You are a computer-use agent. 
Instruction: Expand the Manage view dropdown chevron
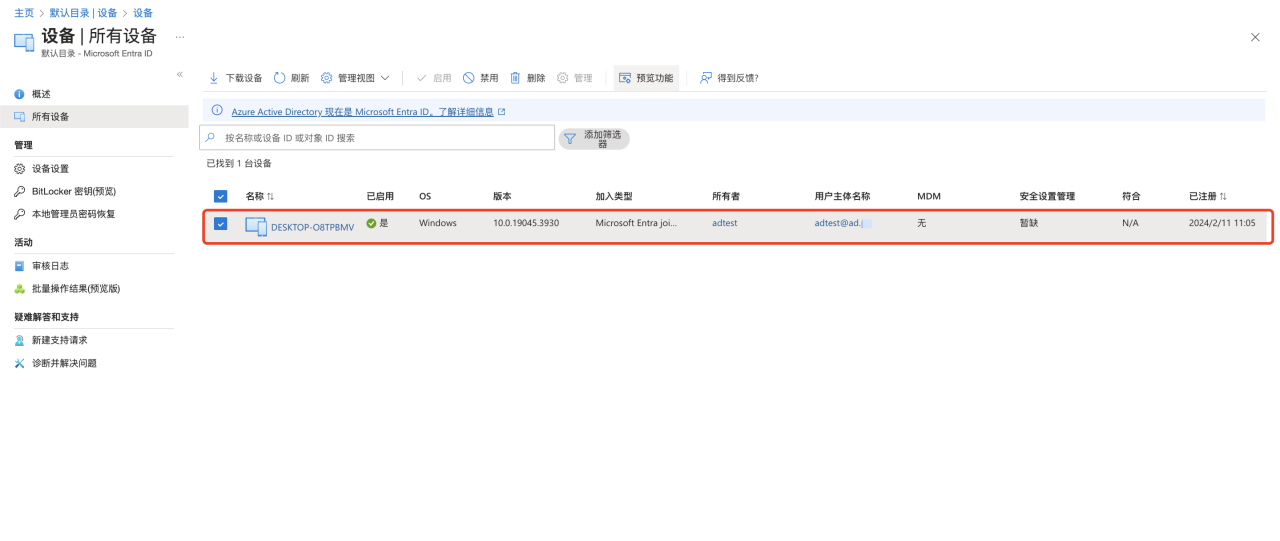[x=385, y=78]
